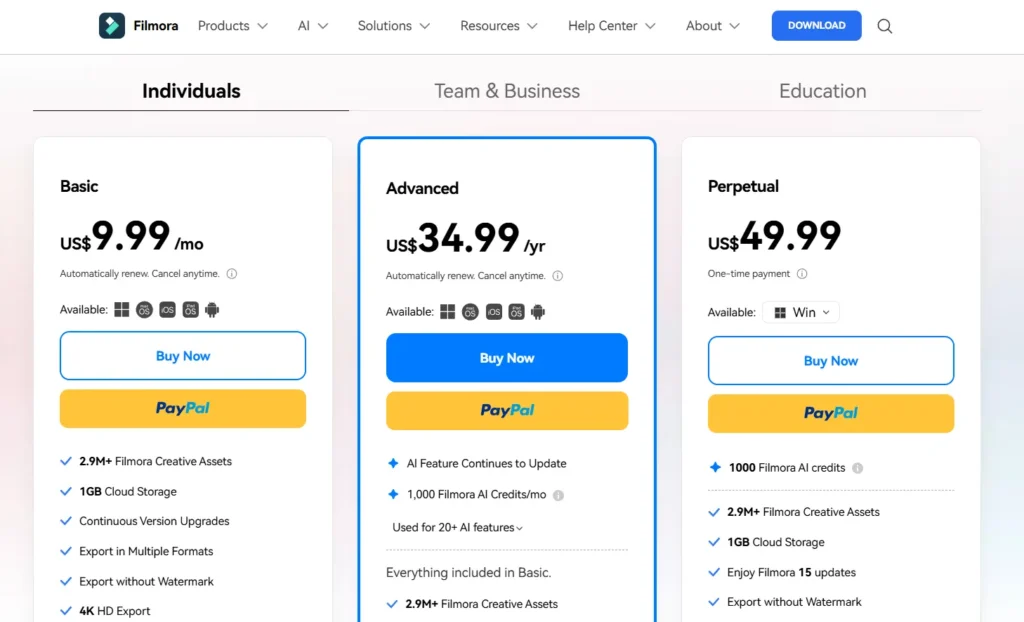Click the iPadOS icon in the Advanced plan
Viewport: 1024px width, 622px height.
pyautogui.click(x=516, y=312)
